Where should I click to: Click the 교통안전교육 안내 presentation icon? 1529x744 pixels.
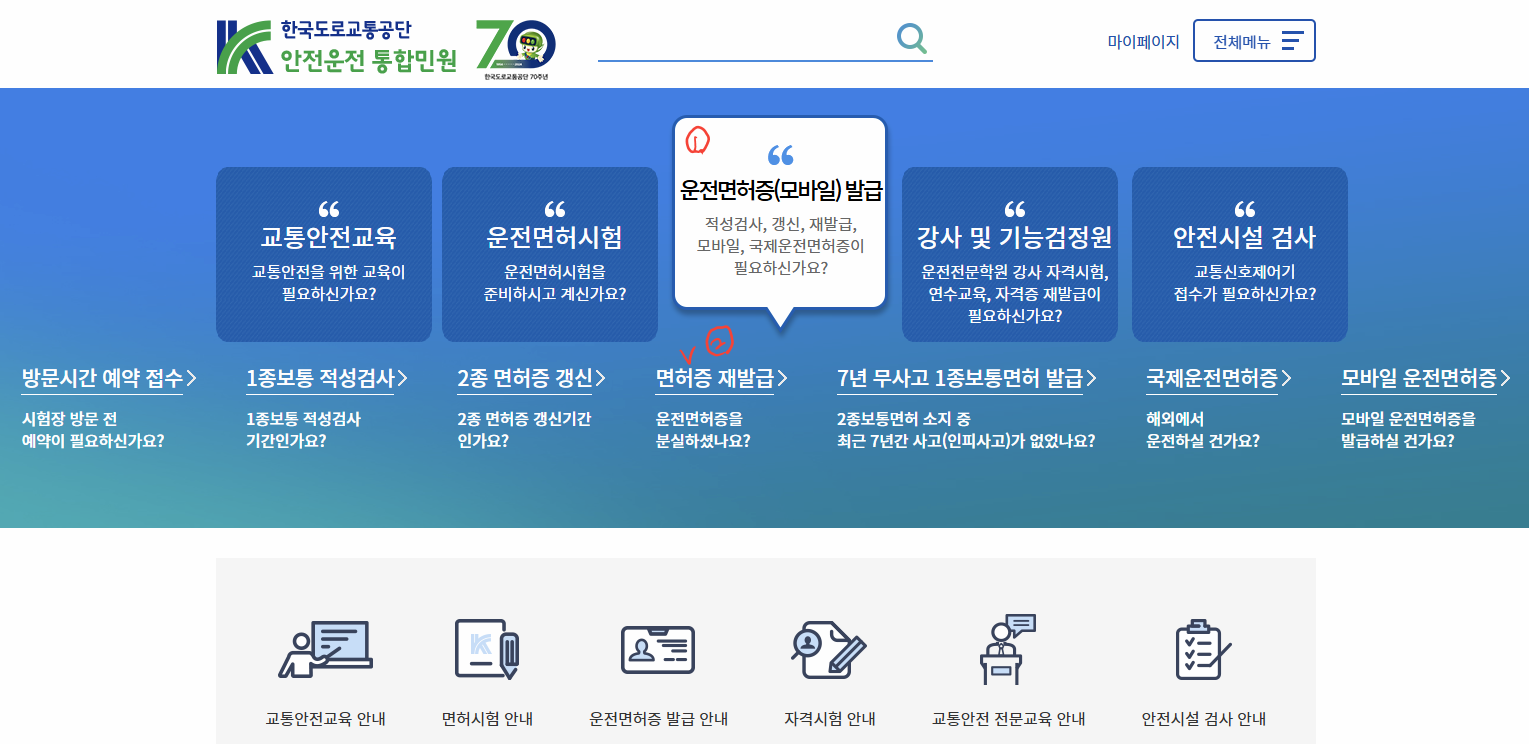point(326,649)
